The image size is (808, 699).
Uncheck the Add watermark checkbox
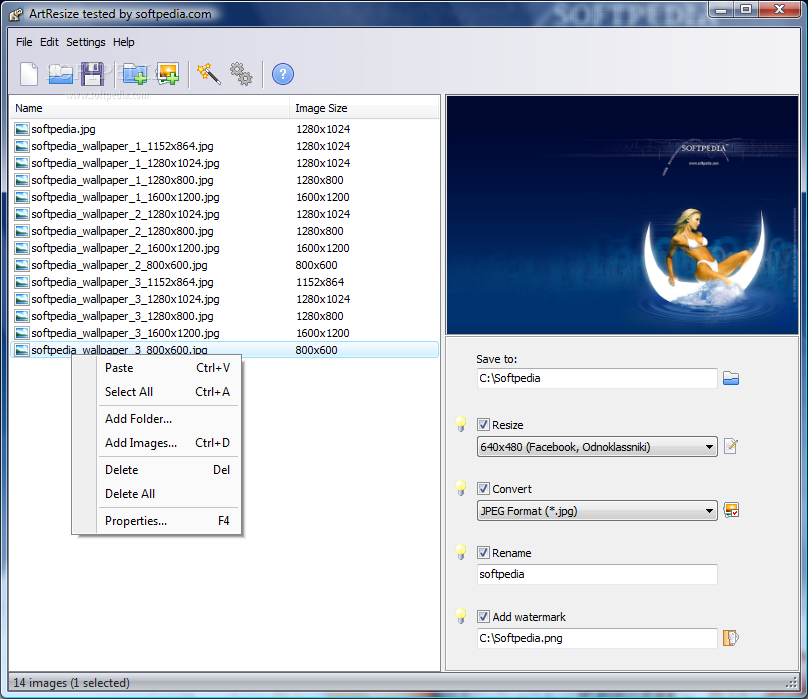483,617
